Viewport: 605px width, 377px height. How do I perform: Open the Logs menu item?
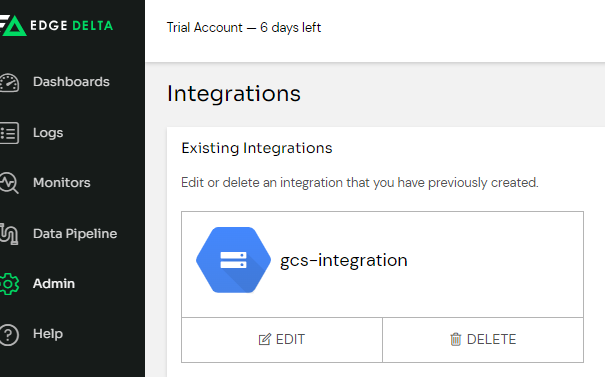pyautogui.click(x=48, y=133)
